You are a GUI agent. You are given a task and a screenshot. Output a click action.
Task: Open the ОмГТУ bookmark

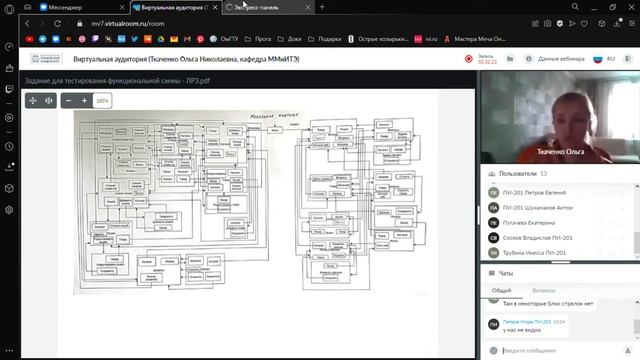click(224, 39)
